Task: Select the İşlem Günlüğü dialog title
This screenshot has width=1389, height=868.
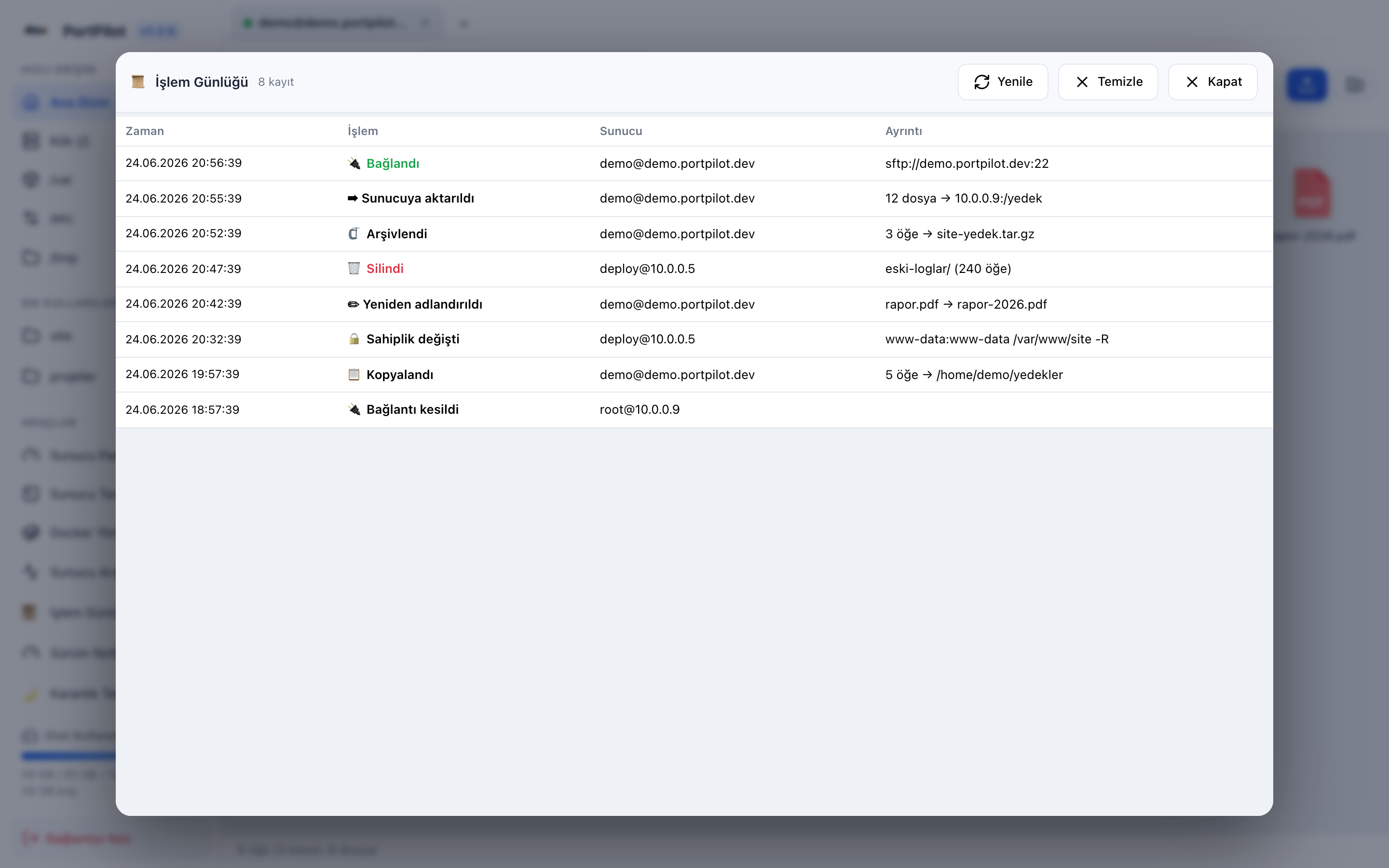Action: tap(202, 82)
